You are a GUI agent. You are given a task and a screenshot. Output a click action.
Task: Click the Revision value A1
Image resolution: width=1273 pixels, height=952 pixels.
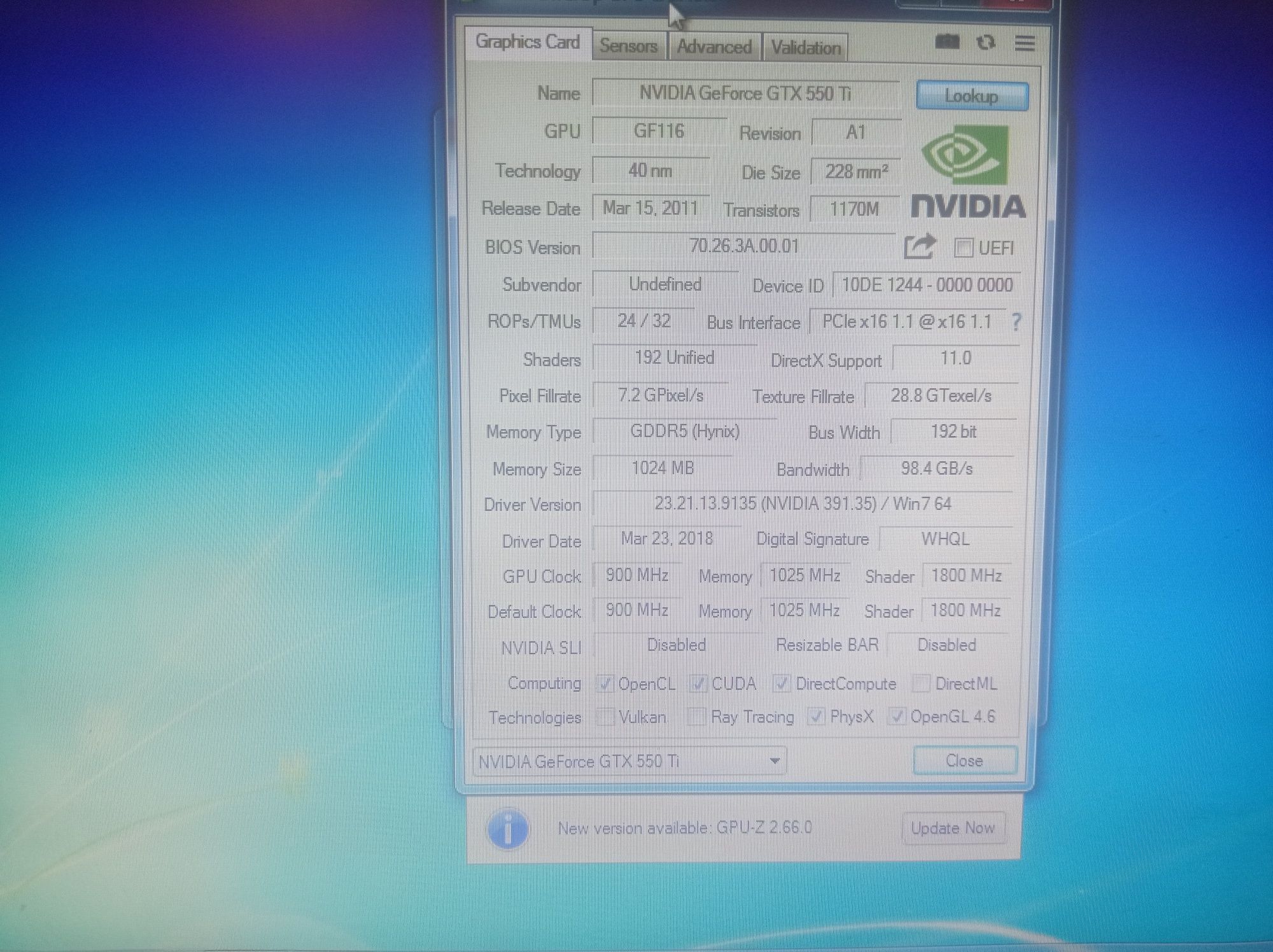point(857,132)
